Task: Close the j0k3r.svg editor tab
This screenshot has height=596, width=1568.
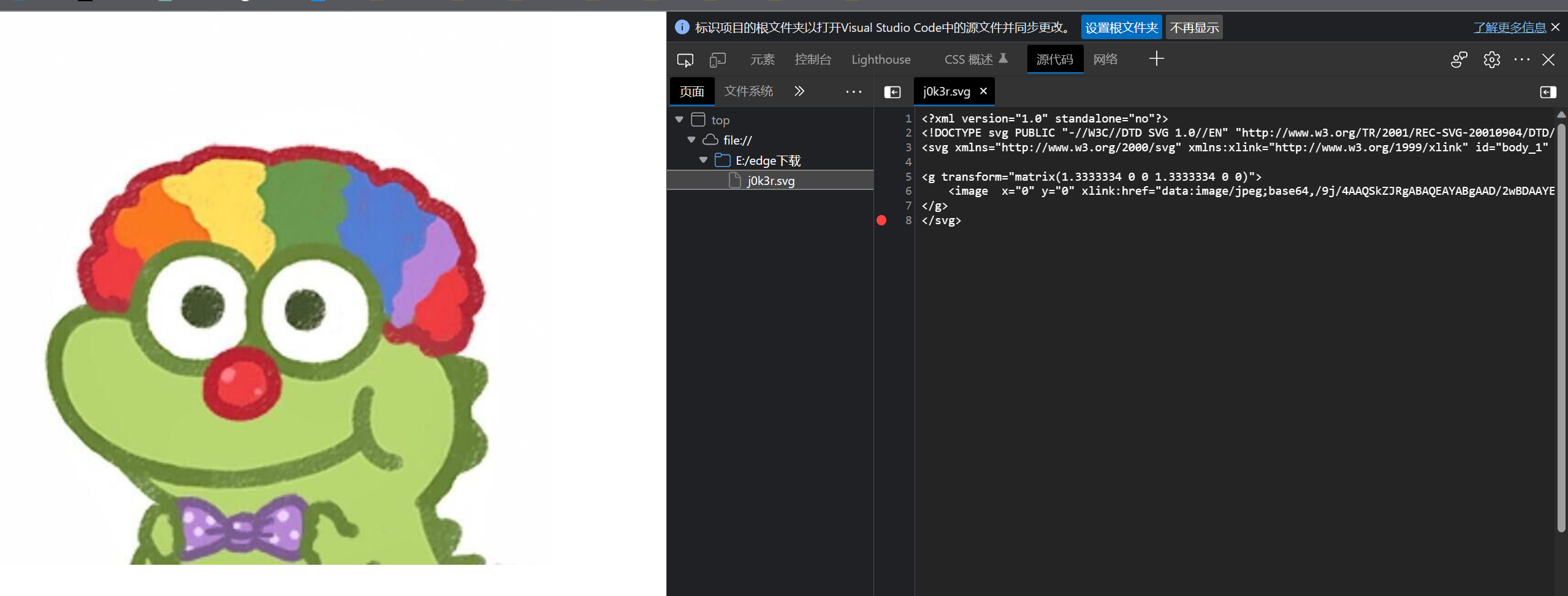Action: tap(983, 91)
